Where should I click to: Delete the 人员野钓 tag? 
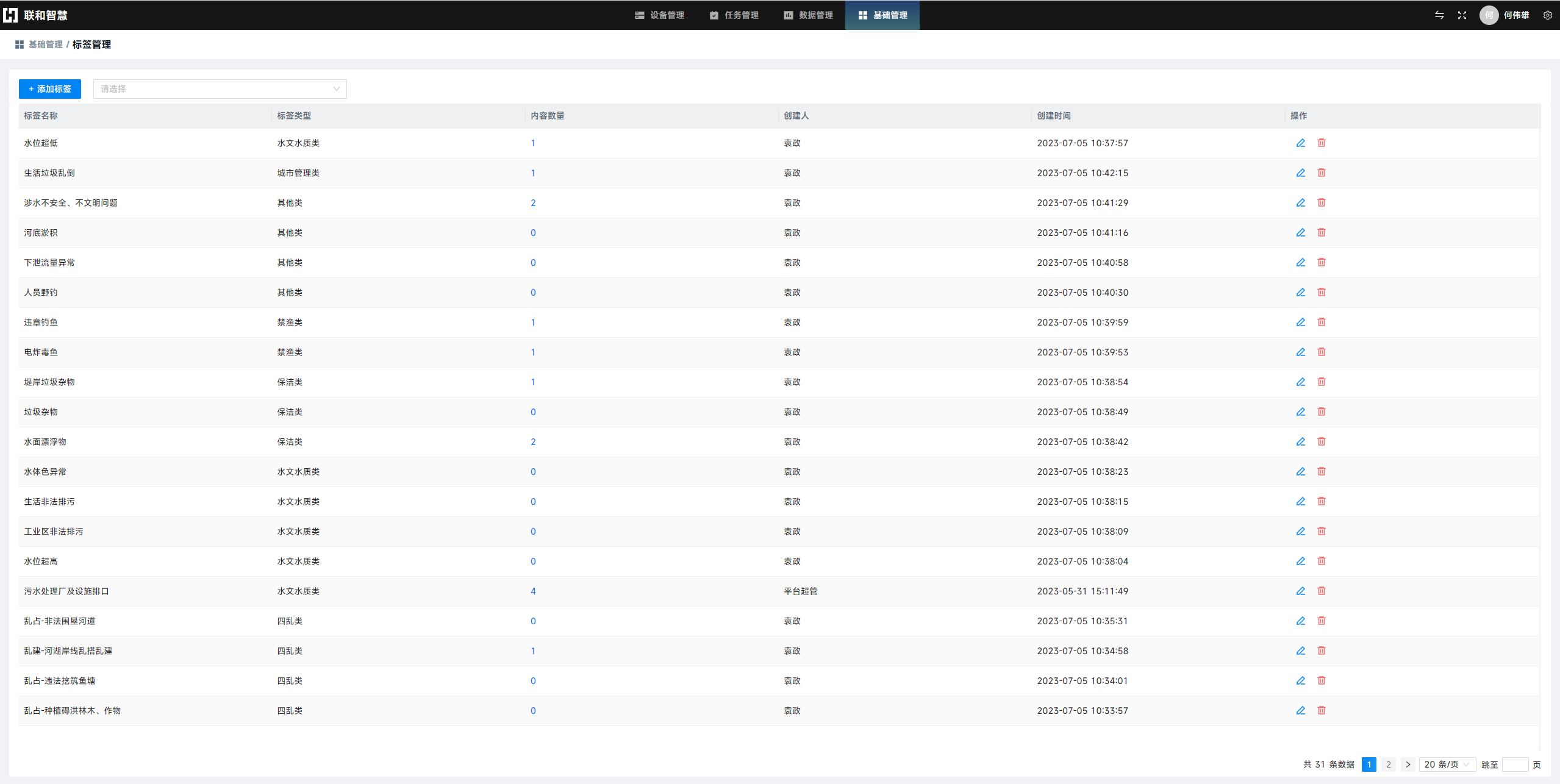tap(1321, 293)
